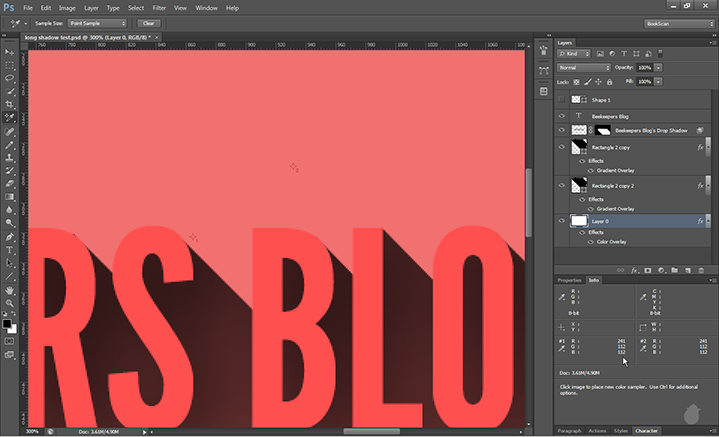This screenshot has width=719, height=437.
Task: Switch to the Properties tab
Action: coord(569,280)
